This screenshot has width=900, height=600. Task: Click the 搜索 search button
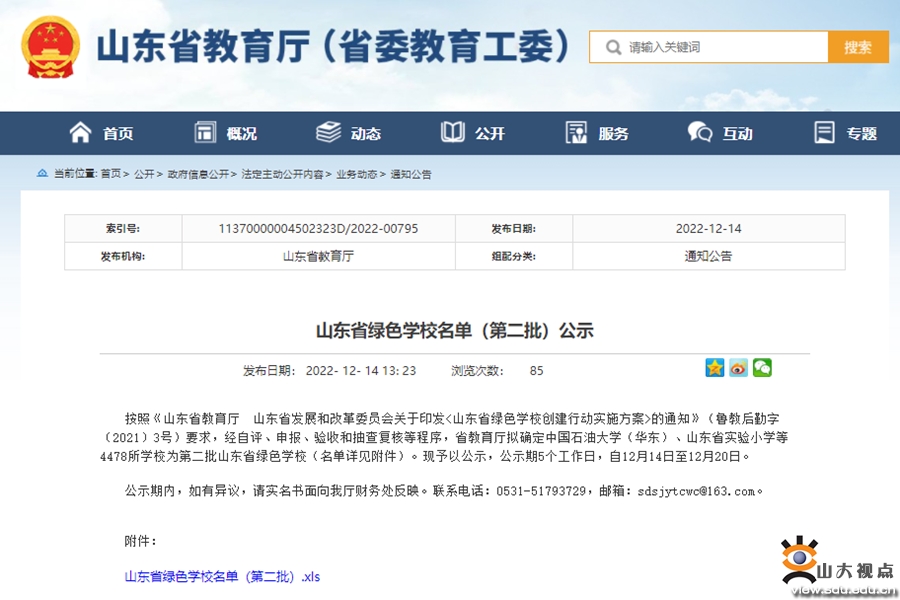(x=857, y=47)
